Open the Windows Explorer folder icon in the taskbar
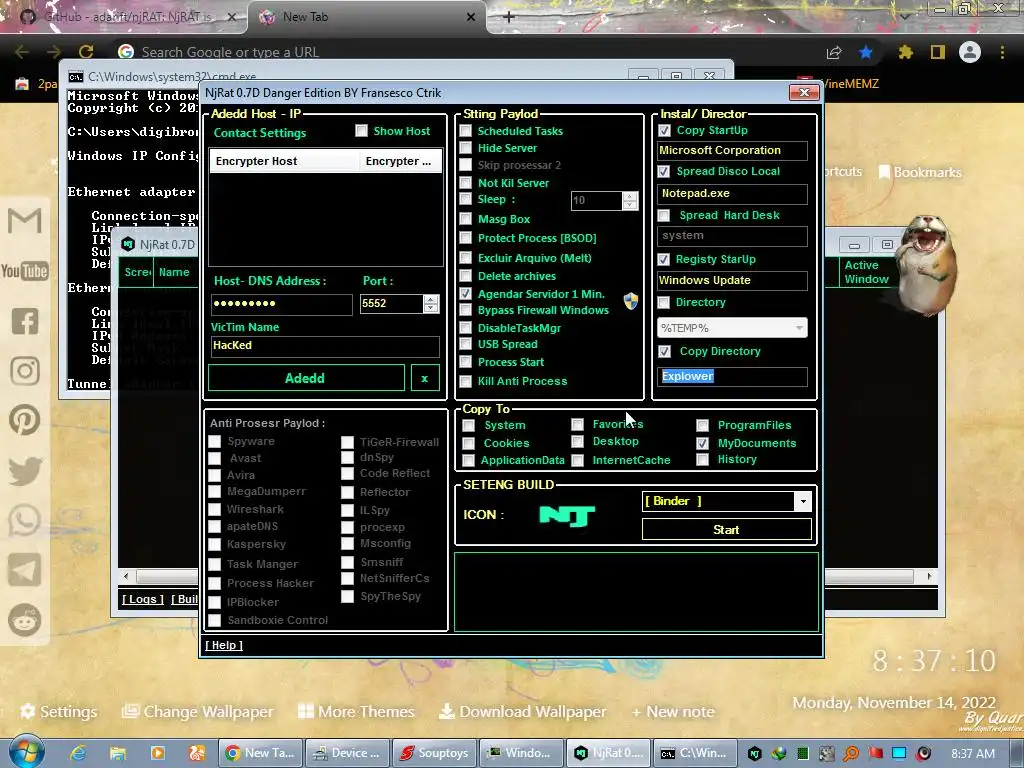This screenshot has height=768, width=1024. [118, 753]
